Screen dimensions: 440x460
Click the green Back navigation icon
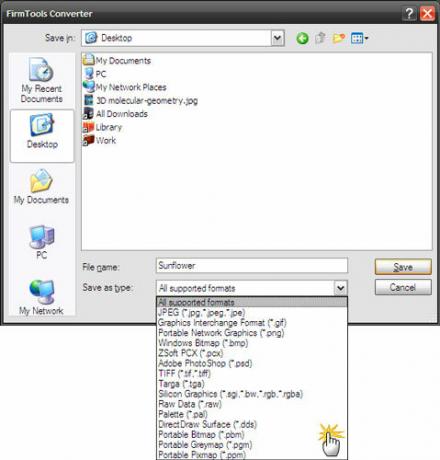tap(302, 38)
